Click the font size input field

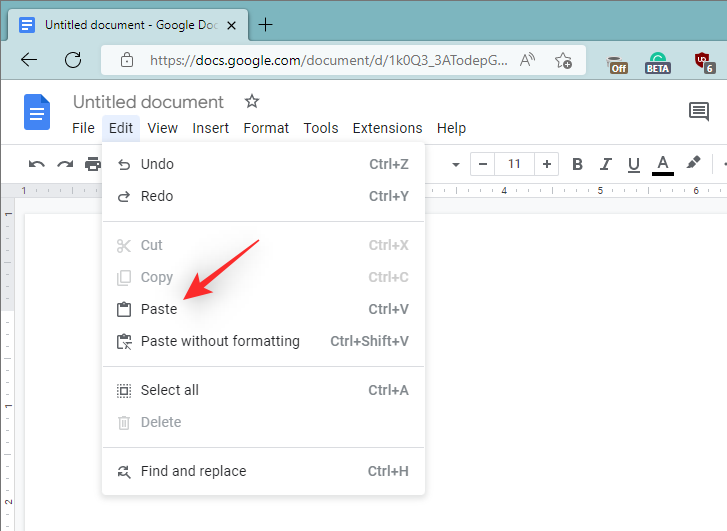point(514,164)
